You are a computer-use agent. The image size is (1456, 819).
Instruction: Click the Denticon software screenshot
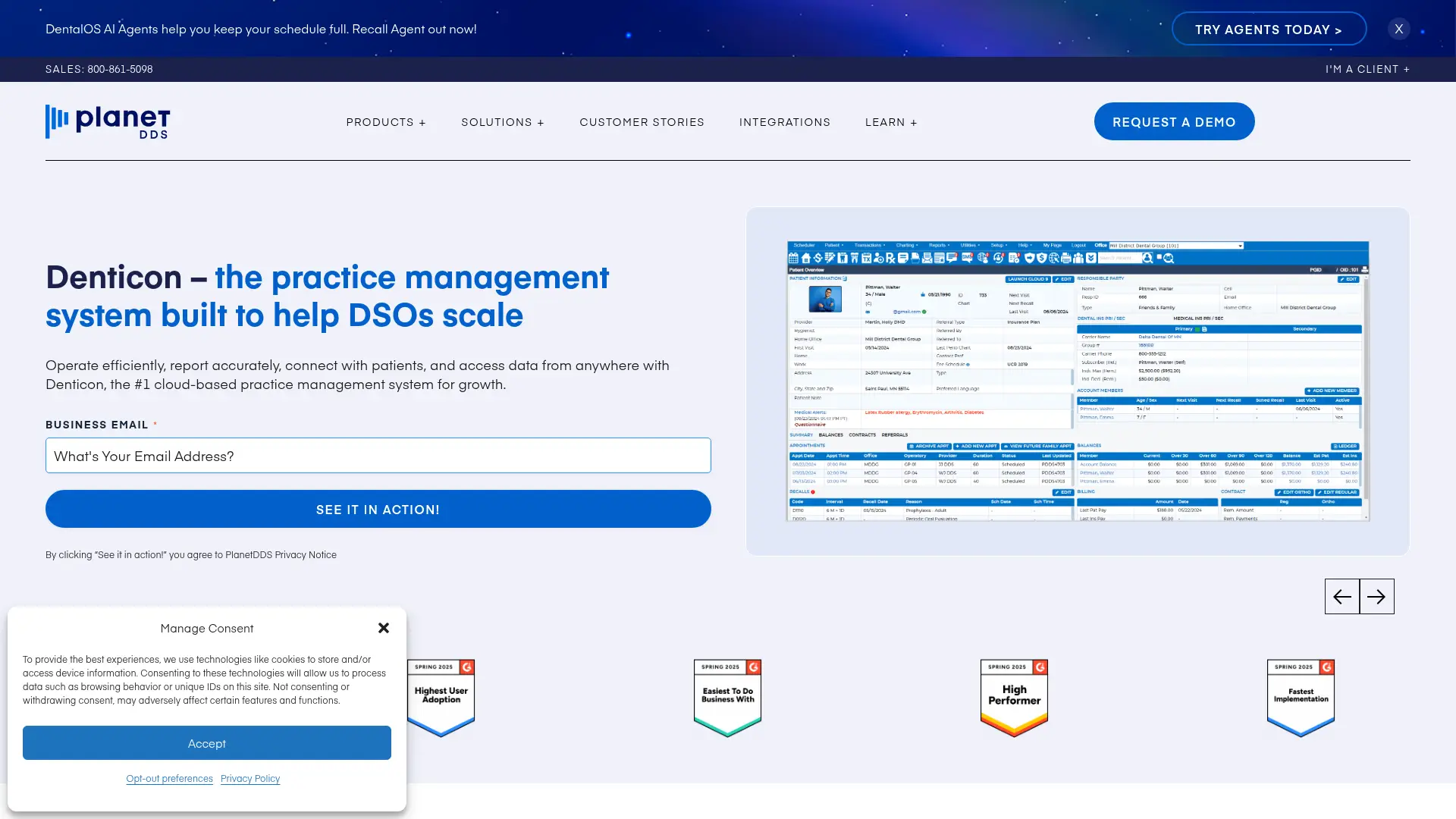click(x=1078, y=381)
